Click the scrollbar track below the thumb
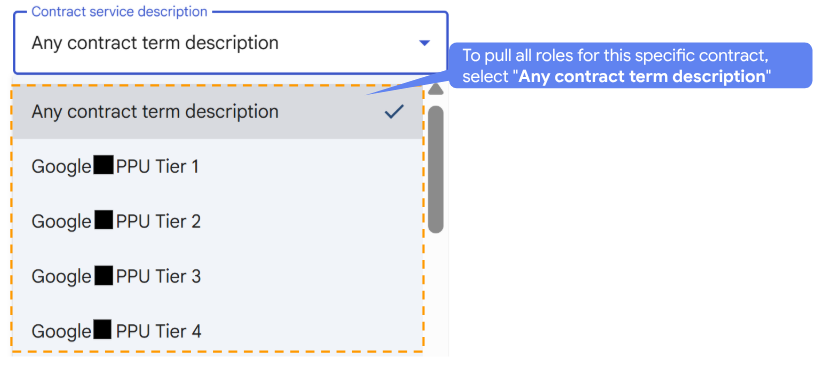 click(436, 294)
